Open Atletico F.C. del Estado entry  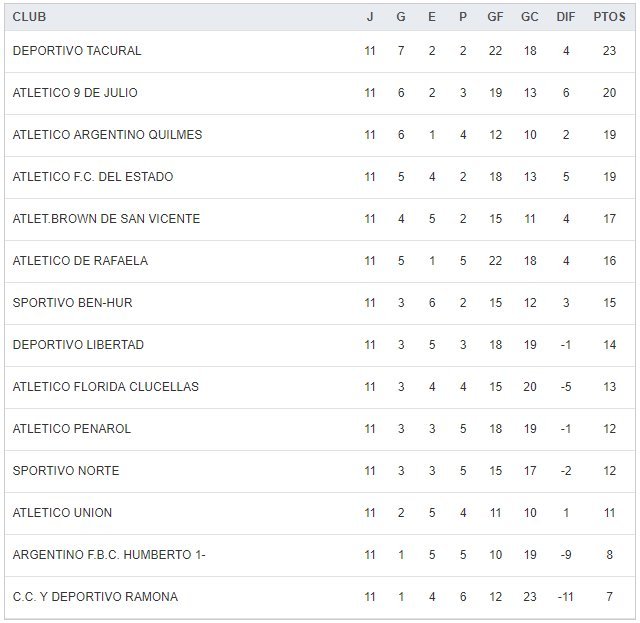click(x=93, y=177)
